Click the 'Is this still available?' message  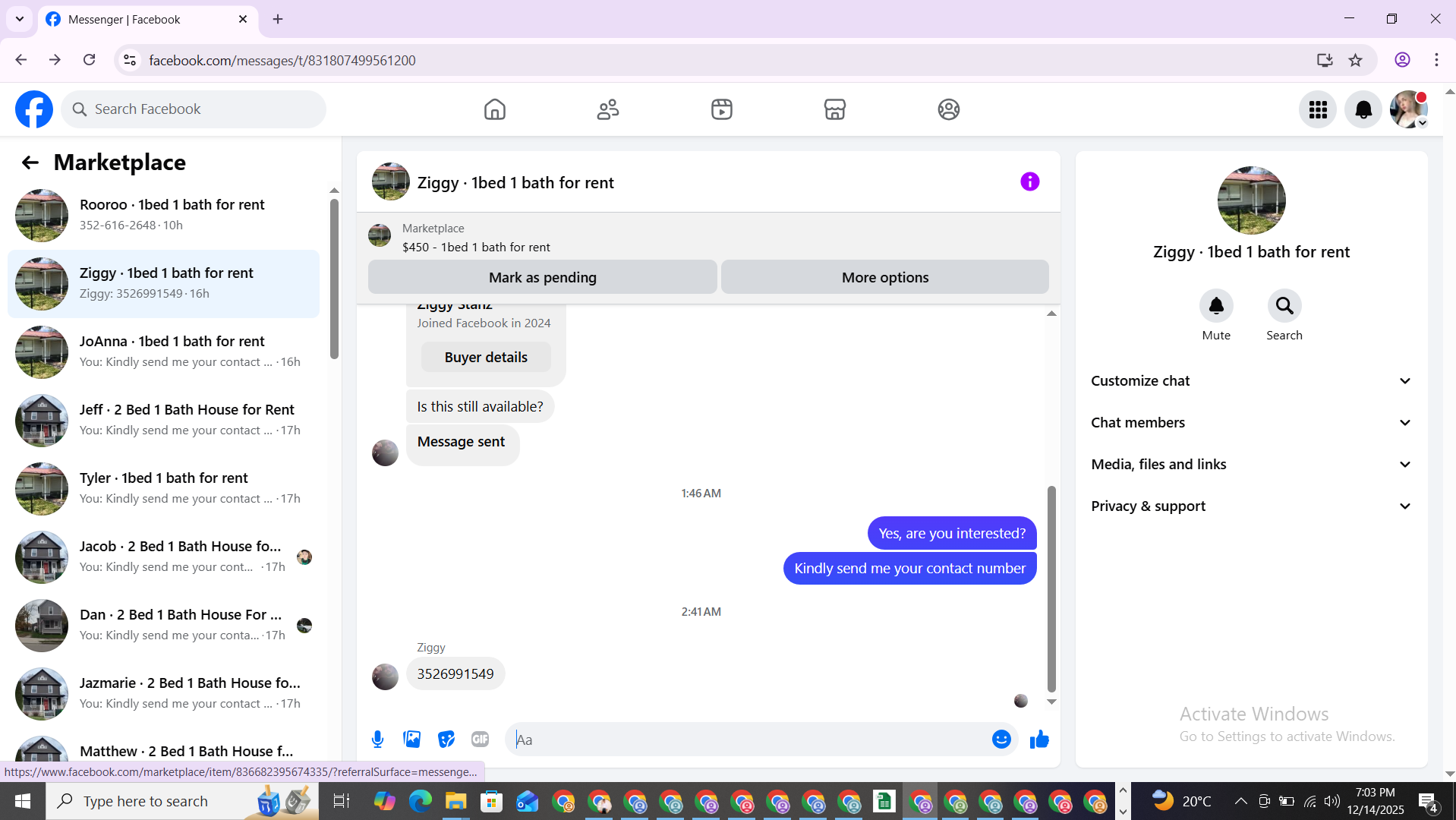point(480,407)
